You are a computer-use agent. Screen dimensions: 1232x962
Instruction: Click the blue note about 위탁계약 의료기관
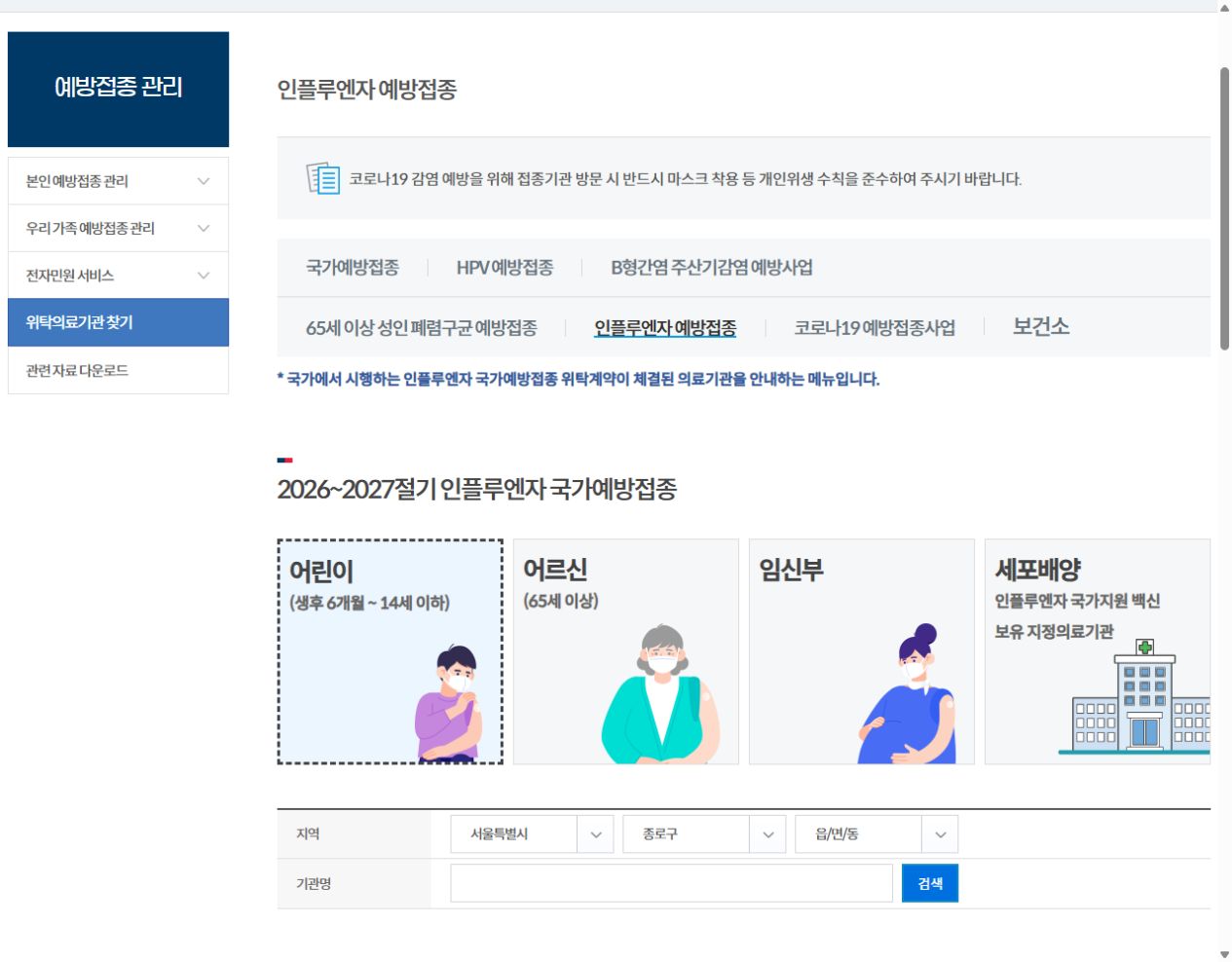click(x=579, y=379)
